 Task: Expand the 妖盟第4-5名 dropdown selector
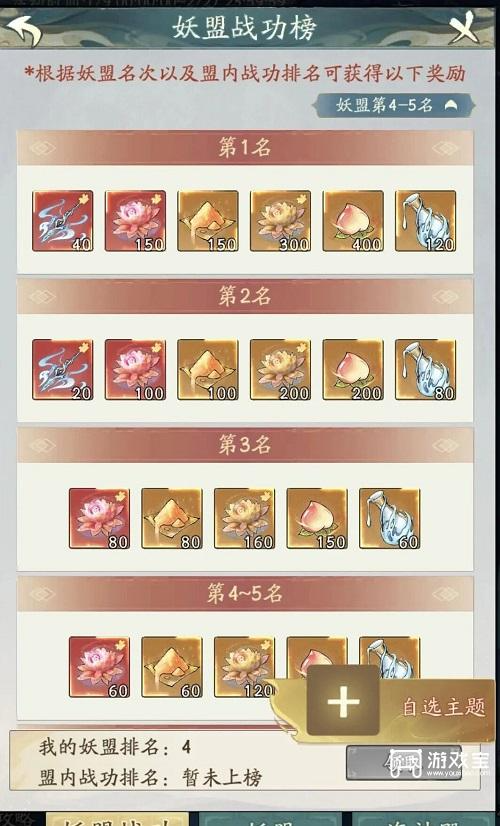point(393,105)
